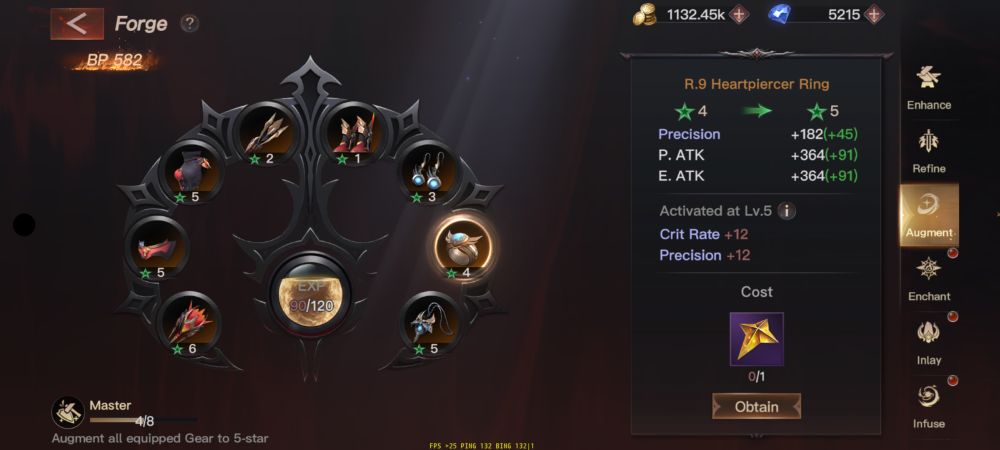Add more blue diamonds with plus button
The image size is (1000, 450).
point(874,14)
